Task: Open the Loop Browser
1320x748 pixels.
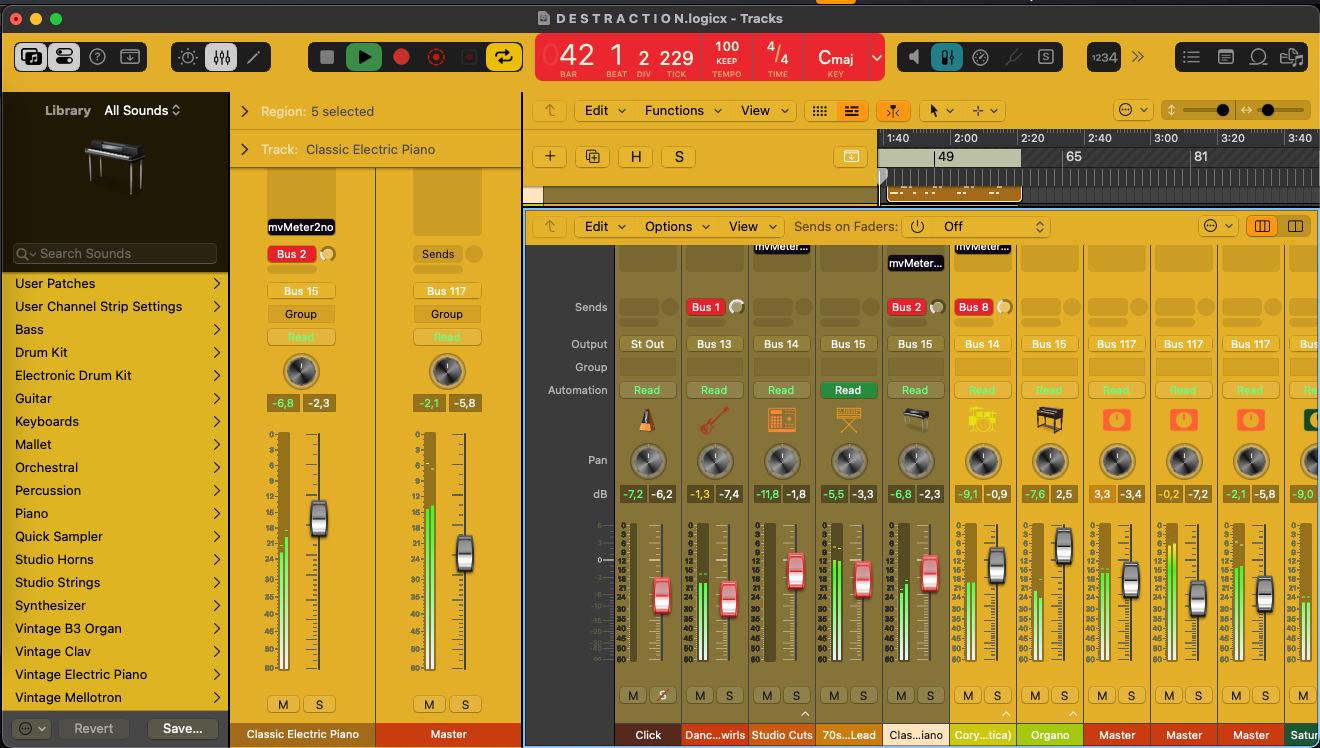Action: tap(1259, 57)
